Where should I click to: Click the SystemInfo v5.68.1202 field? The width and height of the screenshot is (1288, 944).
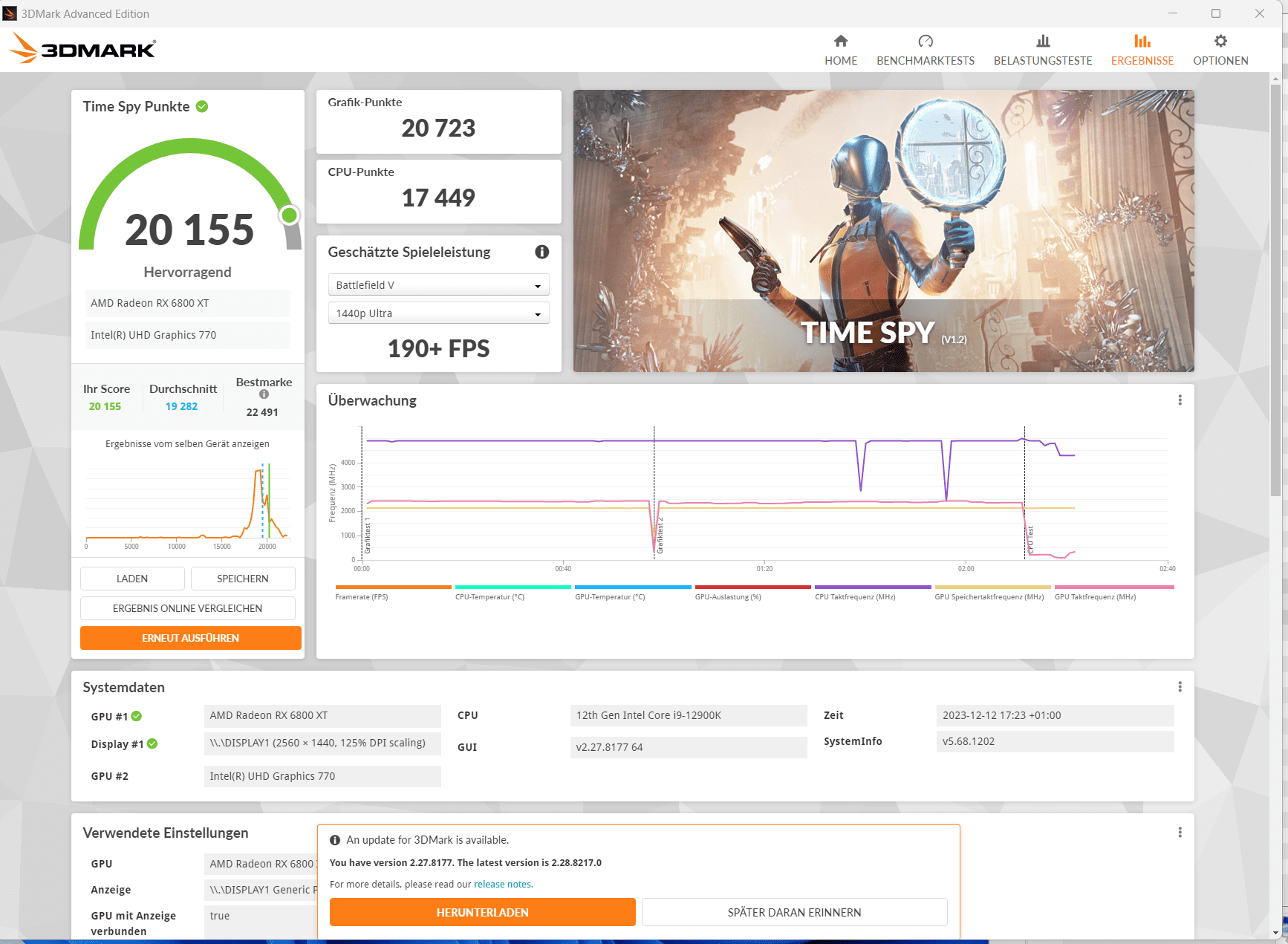click(x=1055, y=741)
